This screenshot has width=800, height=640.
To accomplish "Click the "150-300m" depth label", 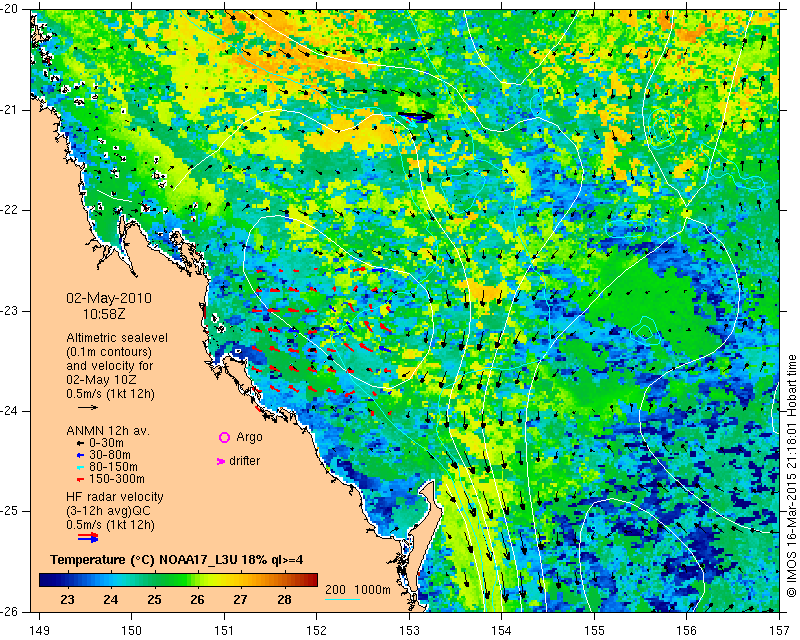I will [117, 479].
